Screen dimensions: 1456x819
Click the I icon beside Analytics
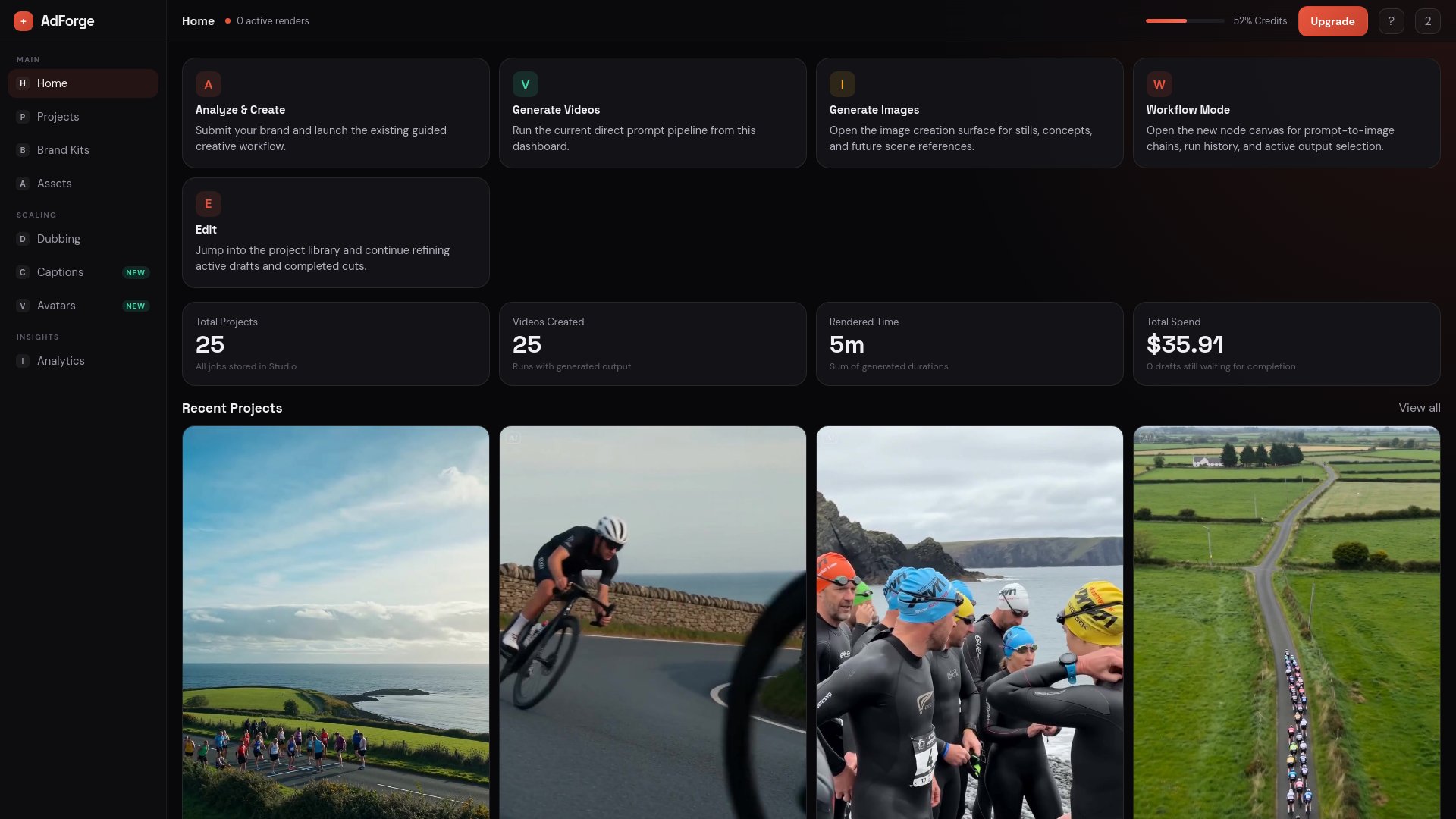click(x=23, y=361)
